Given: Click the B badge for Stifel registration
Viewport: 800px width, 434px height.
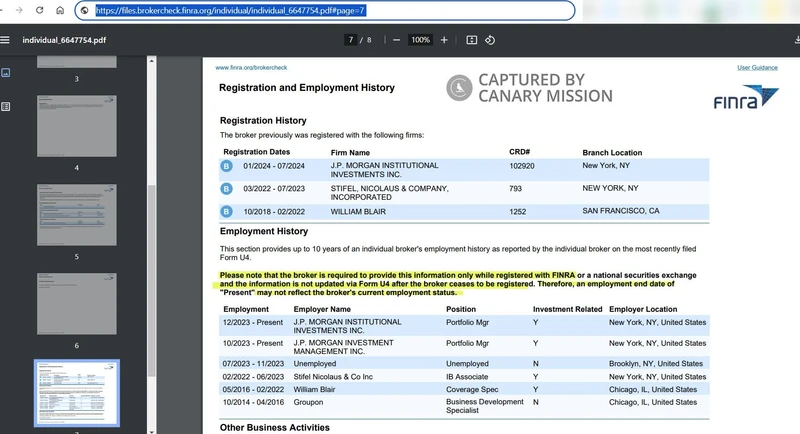Looking at the screenshot, I should coord(227,189).
